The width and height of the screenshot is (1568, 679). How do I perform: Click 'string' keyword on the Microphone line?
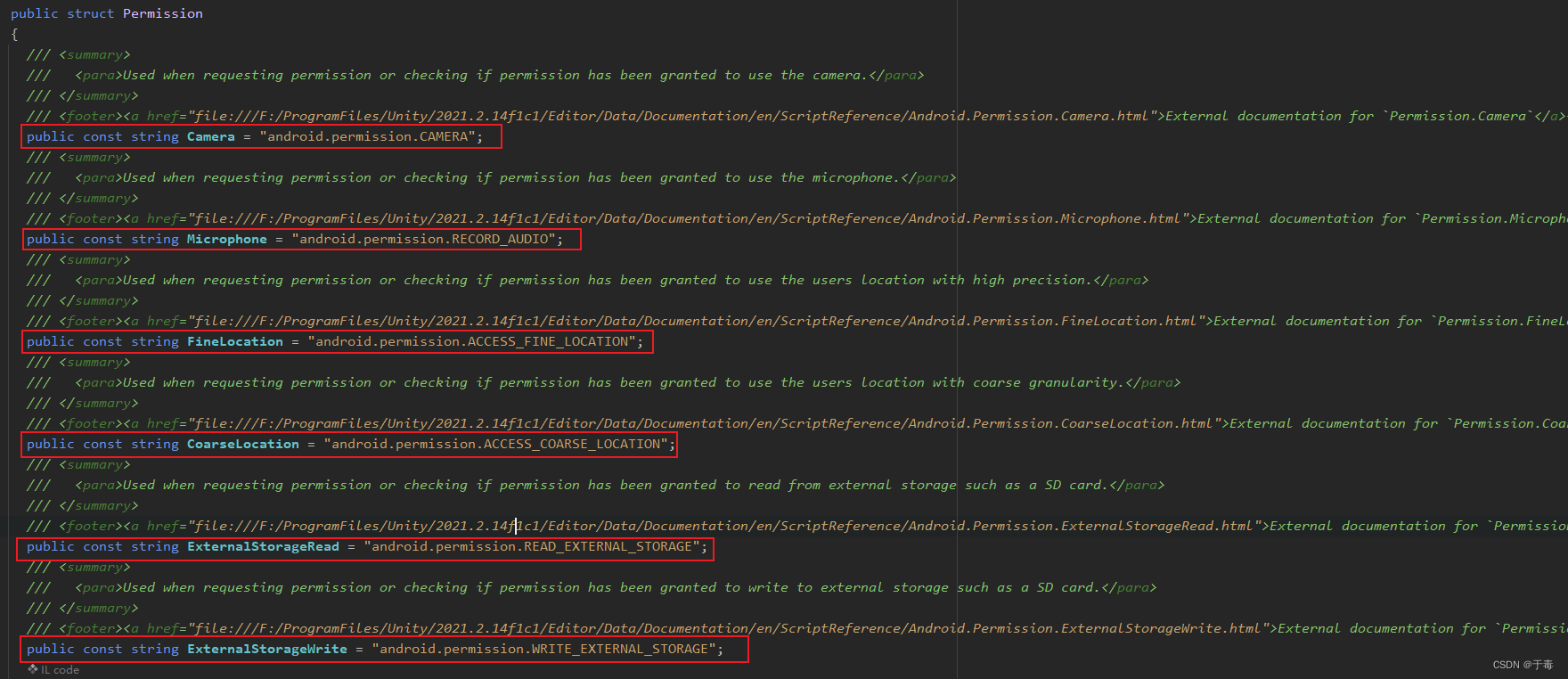pos(155,239)
